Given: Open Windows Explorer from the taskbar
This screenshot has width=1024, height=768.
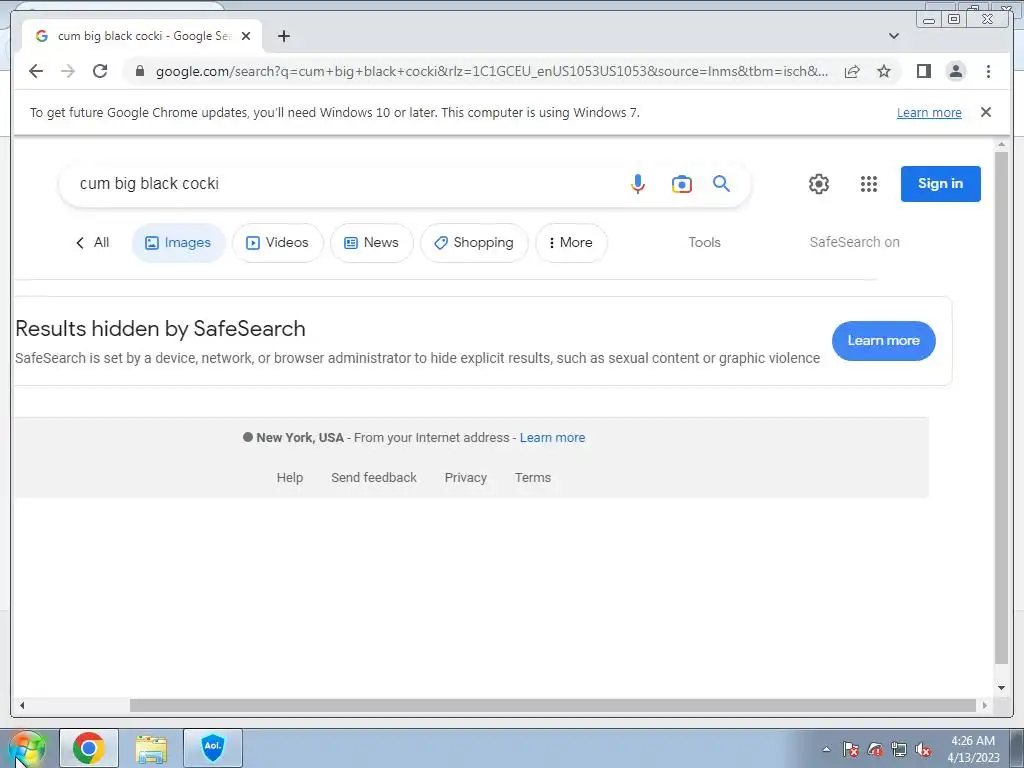Looking at the screenshot, I should [x=151, y=748].
